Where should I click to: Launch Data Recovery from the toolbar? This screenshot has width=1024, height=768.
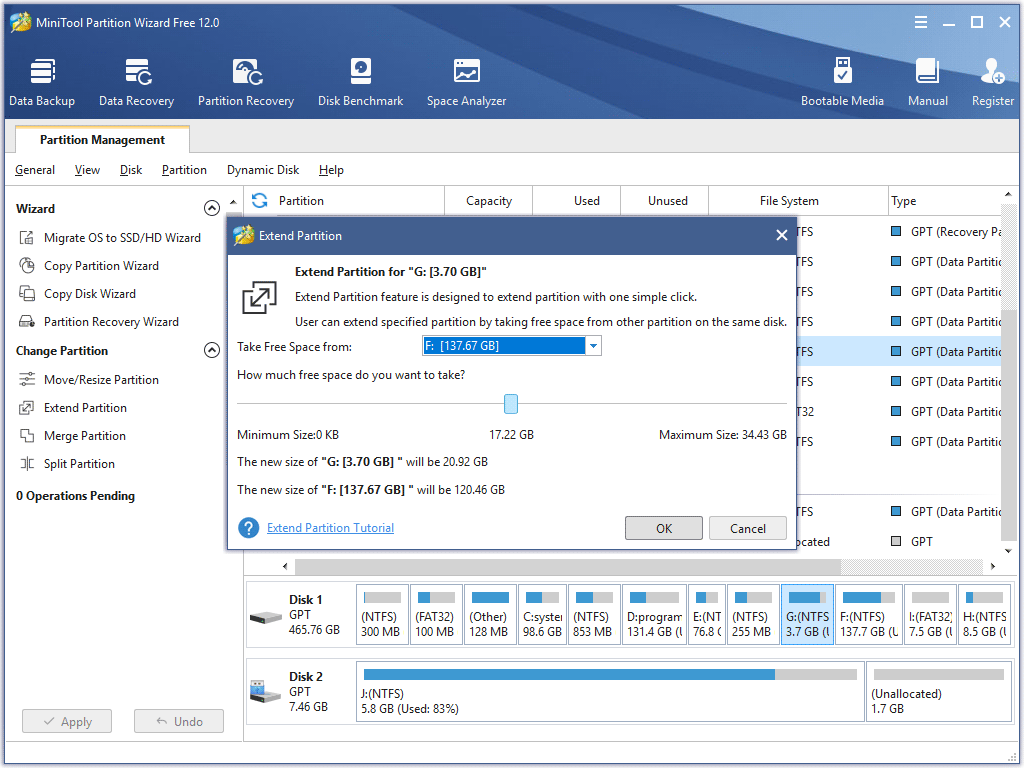pyautogui.click(x=136, y=82)
